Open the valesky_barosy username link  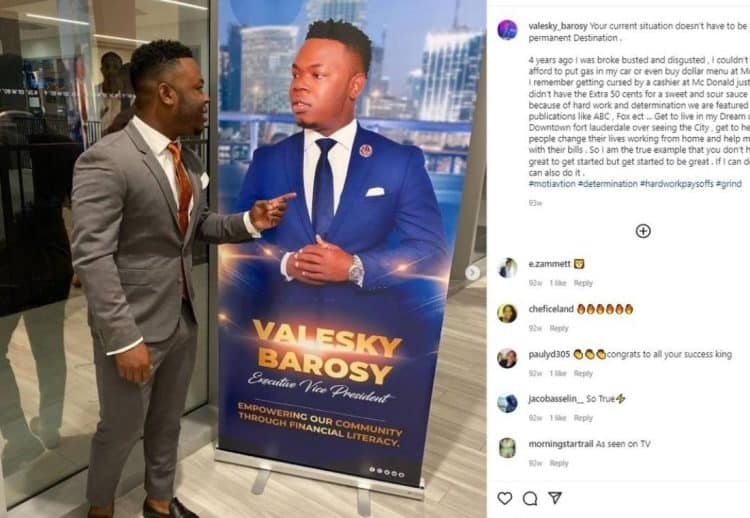click(558, 26)
